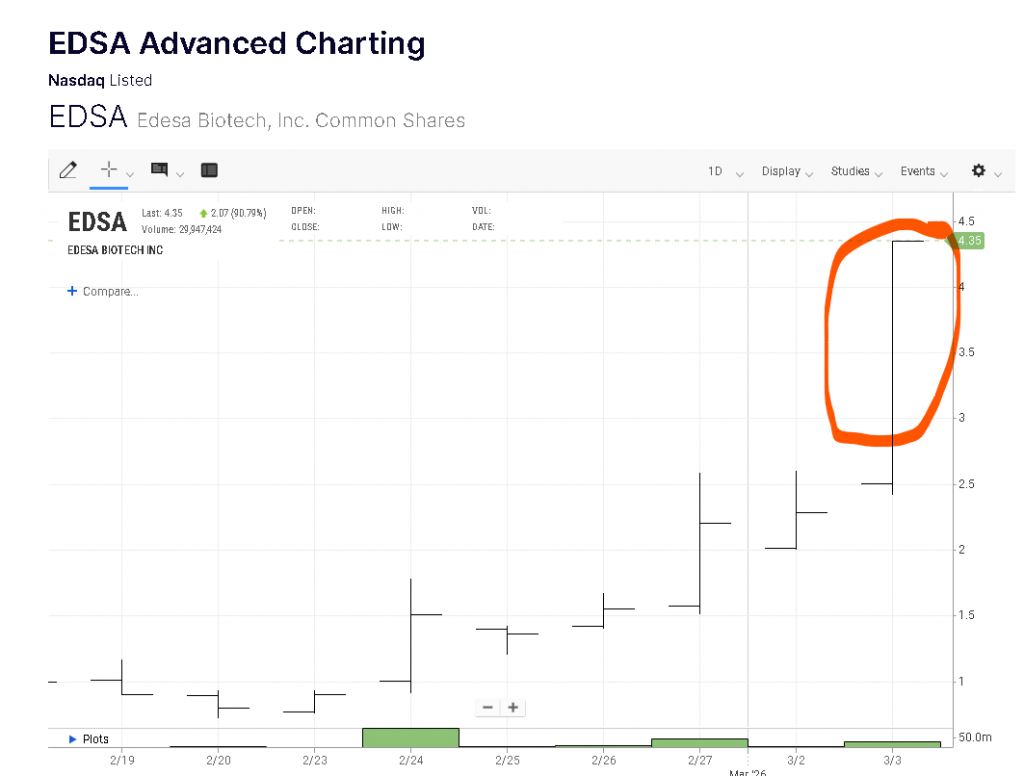The height and width of the screenshot is (776, 1024).
Task: Expand the Plots panel triangle
Action: tap(72, 739)
